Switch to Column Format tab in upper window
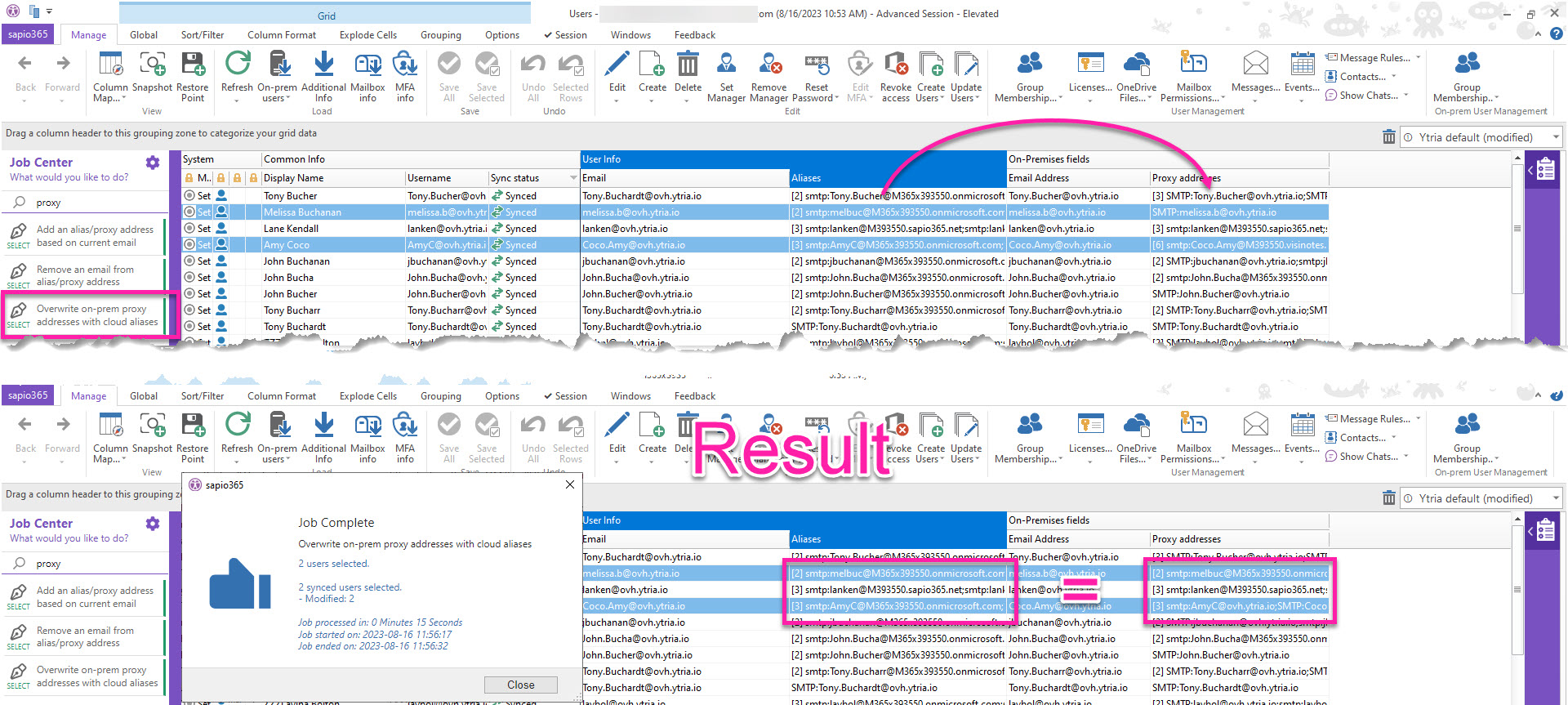The height and width of the screenshot is (705, 1568). (x=282, y=35)
